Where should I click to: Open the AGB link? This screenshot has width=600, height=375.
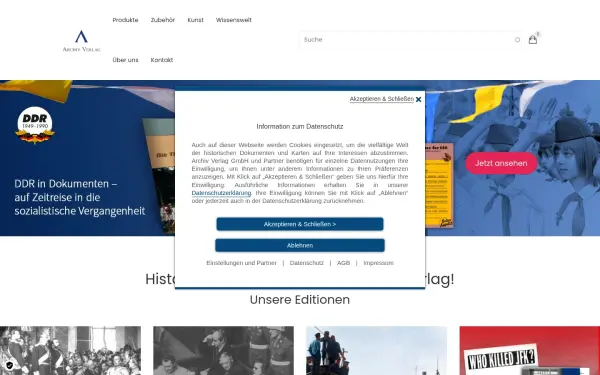click(x=343, y=263)
